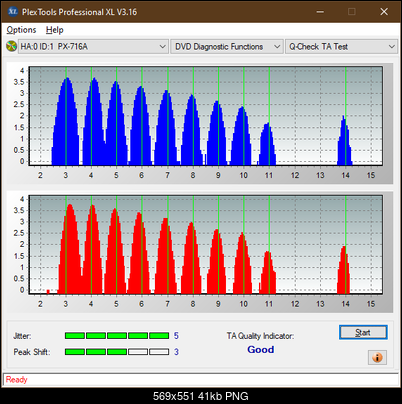This screenshot has height=404, width=402.
Task: Minimize the PlexTools window
Action: 320,12
